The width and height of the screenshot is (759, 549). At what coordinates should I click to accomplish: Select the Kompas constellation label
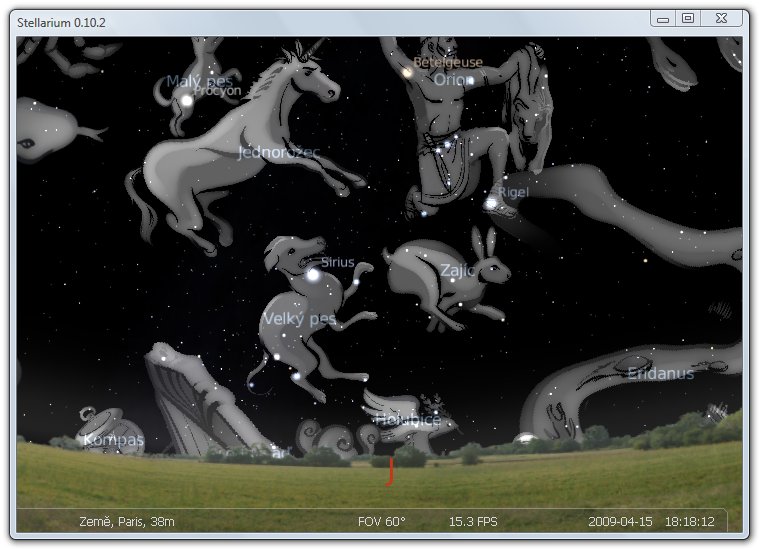point(114,440)
